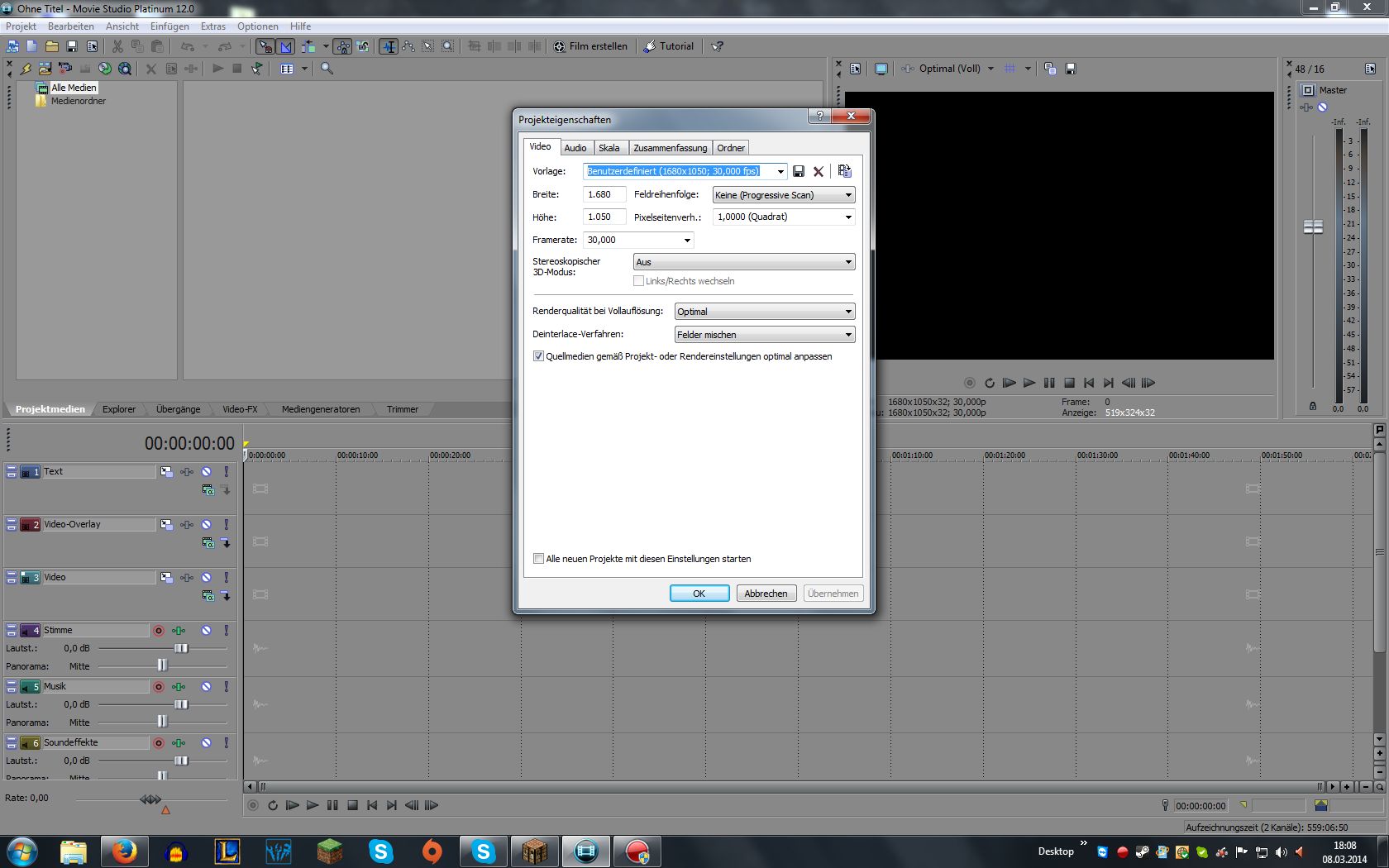Image resolution: width=1389 pixels, height=868 pixels.
Task: Save the current video template
Action: click(799, 171)
